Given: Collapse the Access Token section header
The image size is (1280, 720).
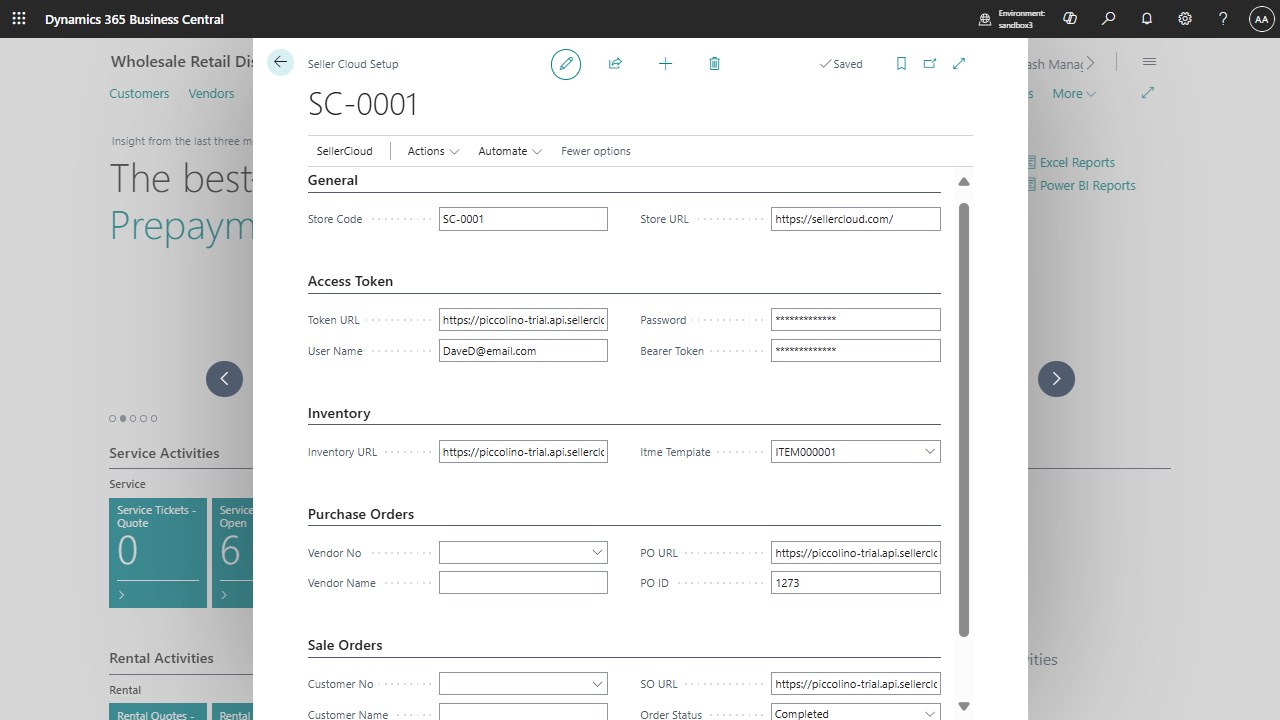Looking at the screenshot, I should click(x=350, y=281).
